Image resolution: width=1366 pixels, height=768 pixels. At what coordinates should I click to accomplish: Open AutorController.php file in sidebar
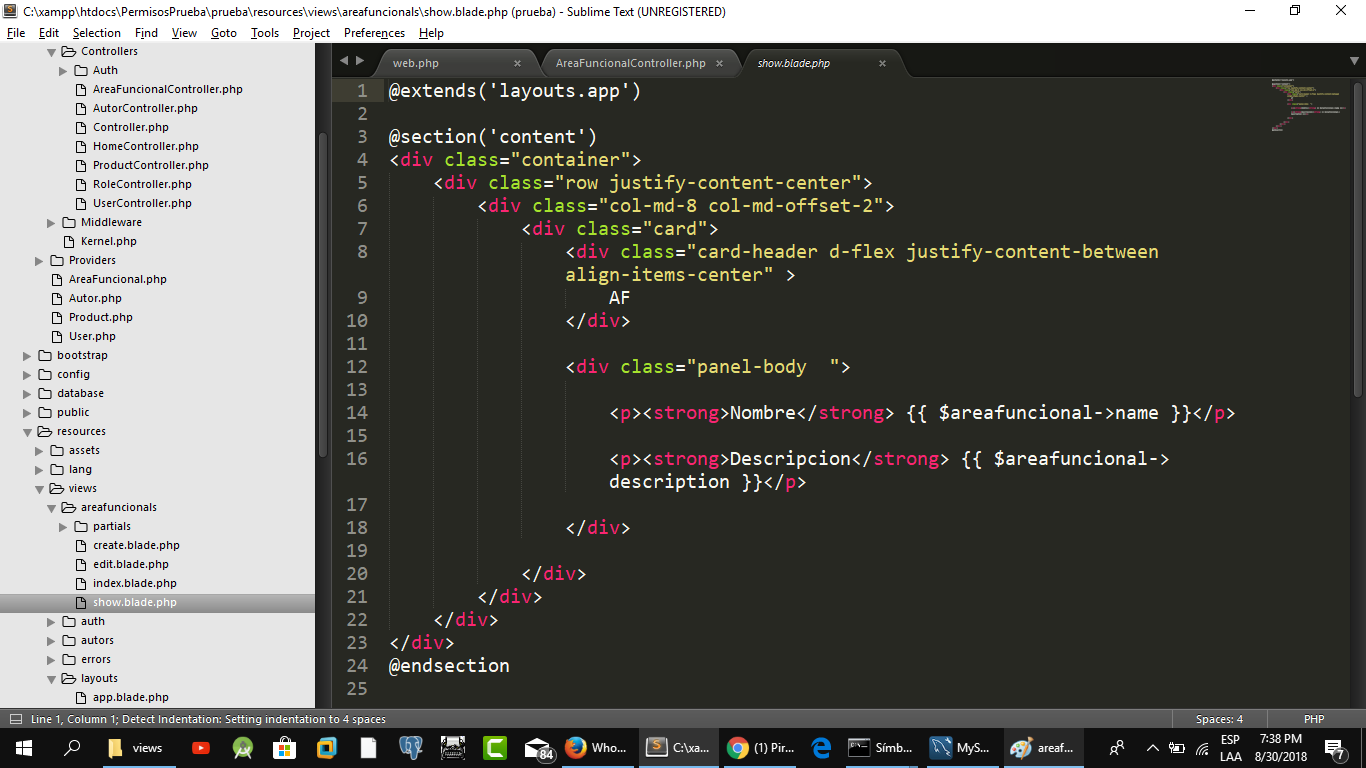145,108
